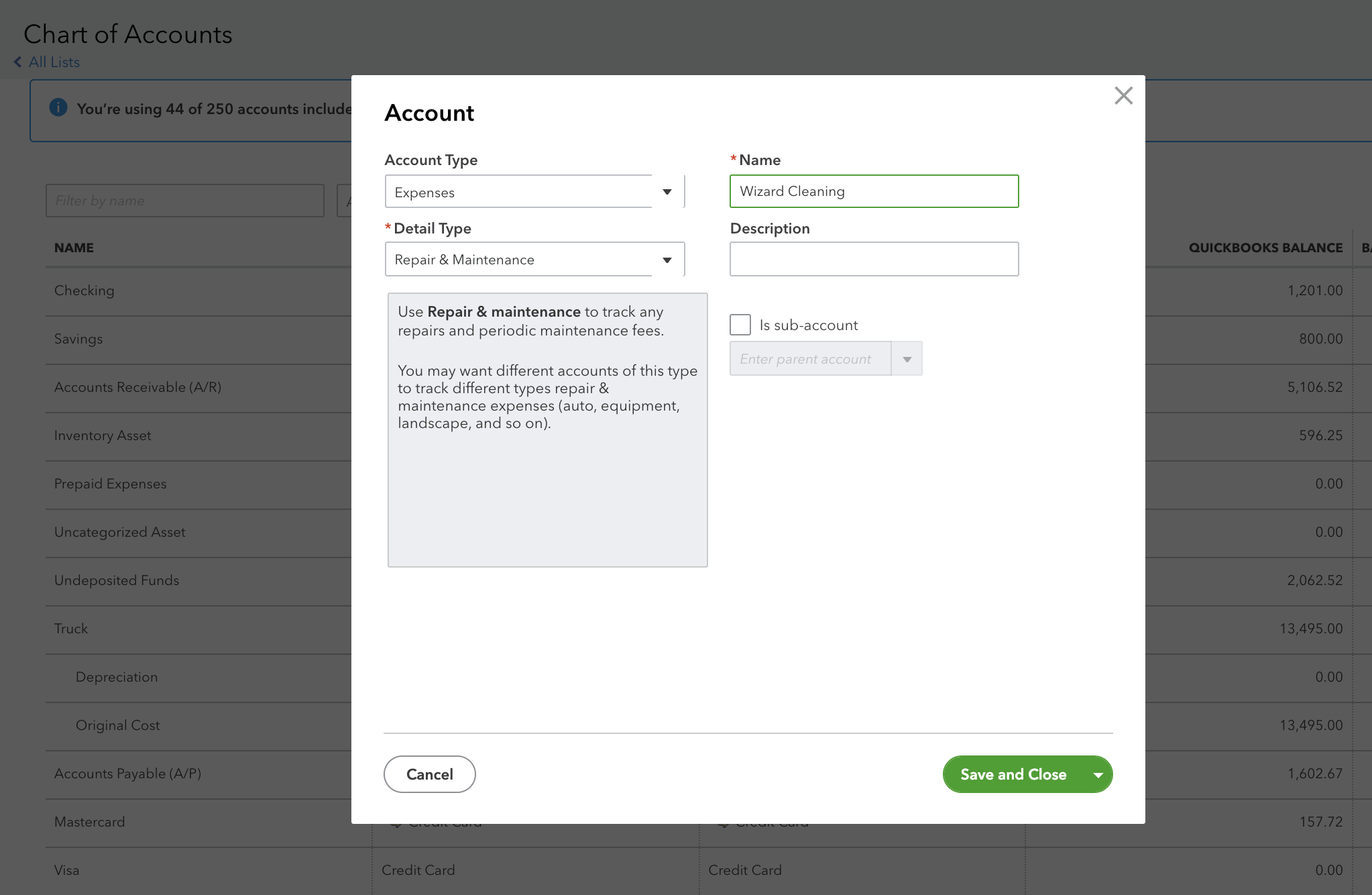The height and width of the screenshot is (895, 1372).
Task: Click the 2,062.52 Undeposited Funds balance
Action: pos(1315,580)
